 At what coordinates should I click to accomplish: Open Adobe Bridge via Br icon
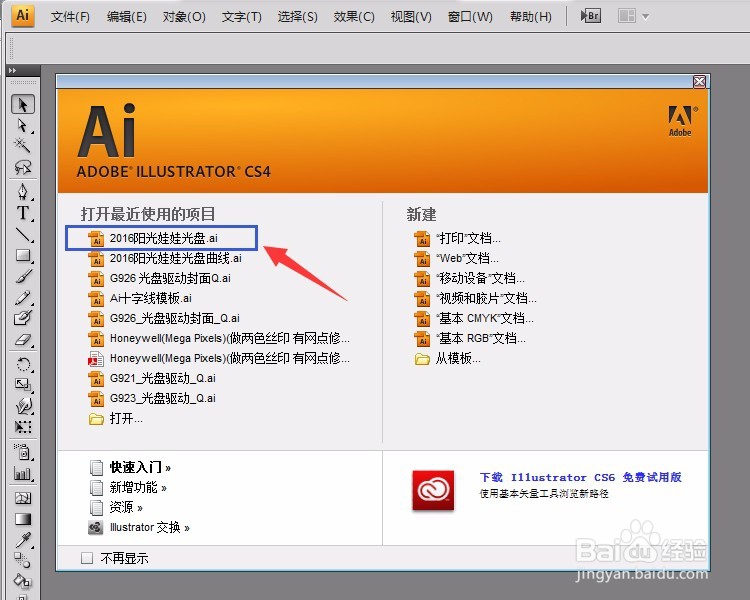tap(591, 16)
